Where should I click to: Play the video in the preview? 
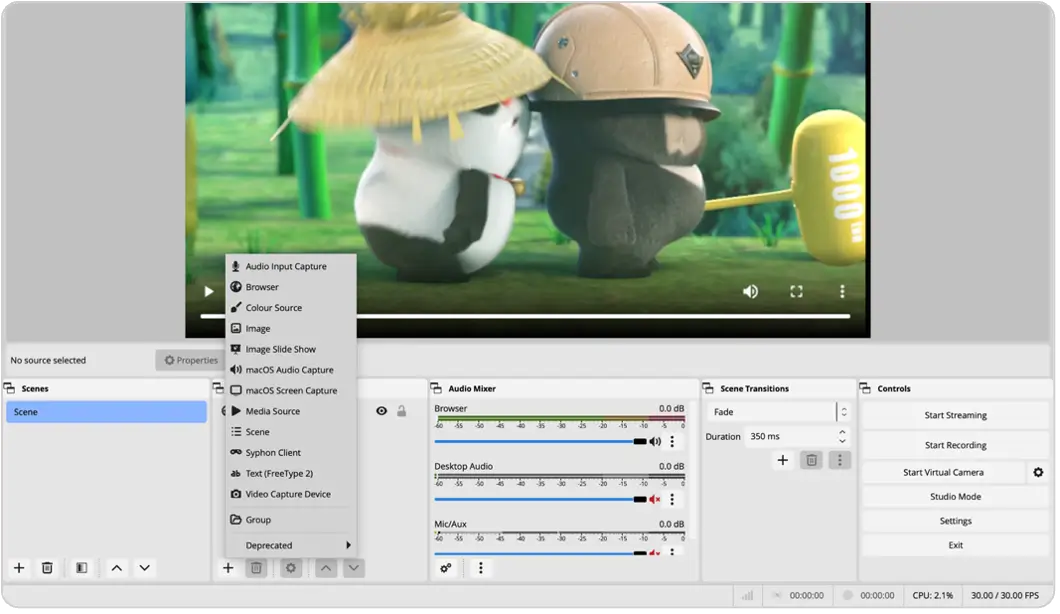(x=209, y=292)
